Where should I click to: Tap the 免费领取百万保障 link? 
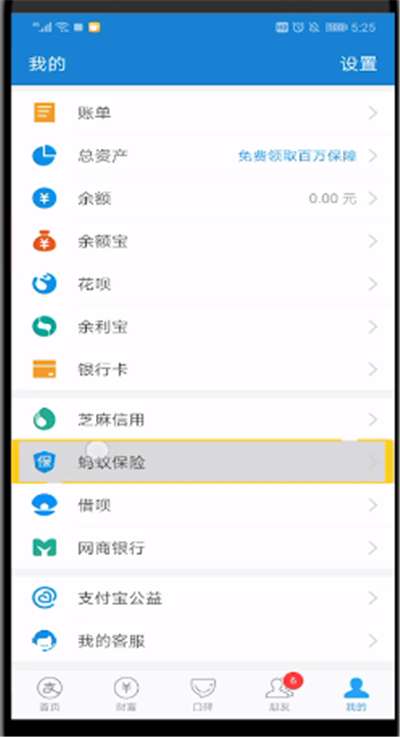pyautogui.click(x=297, y=156)
